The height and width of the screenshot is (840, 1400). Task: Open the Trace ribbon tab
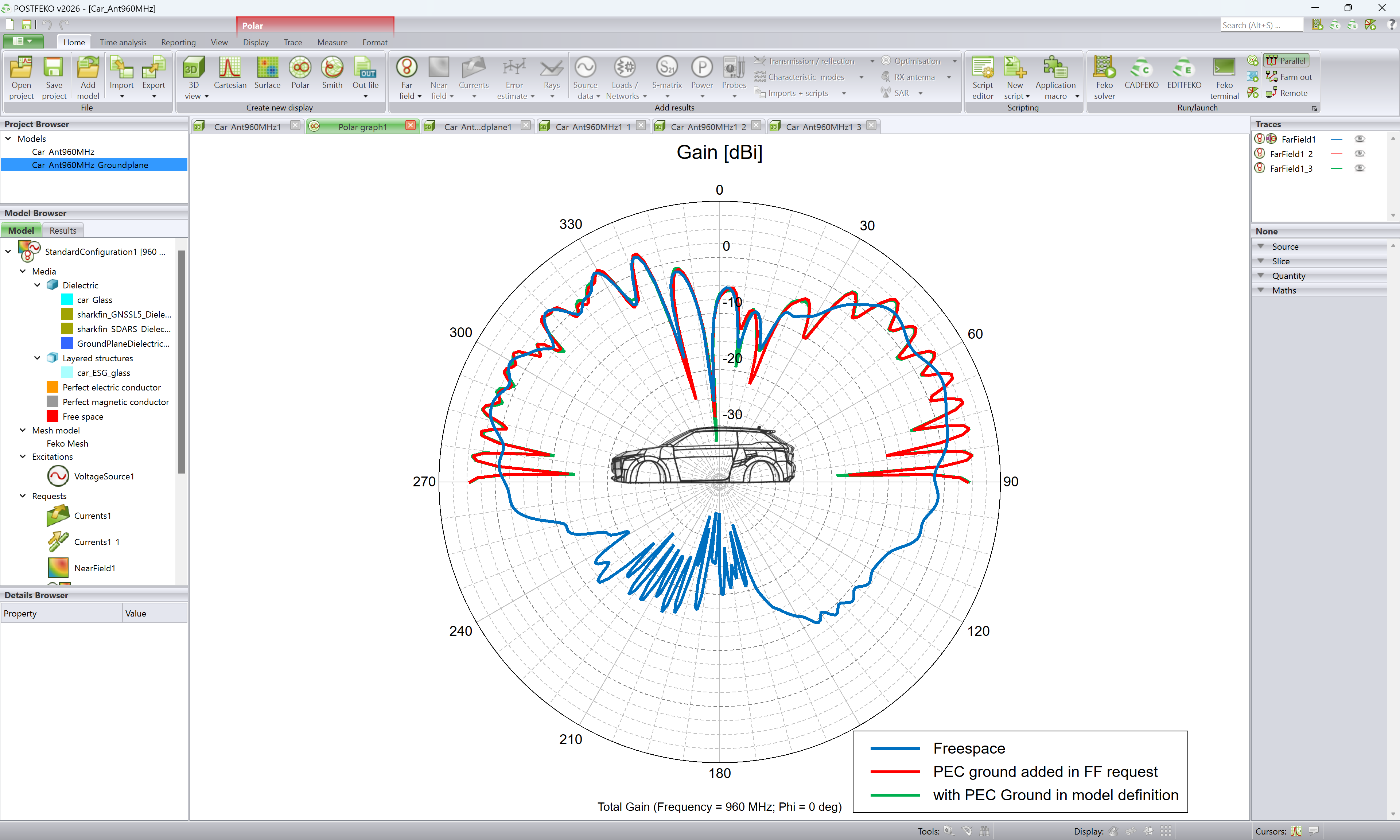tap(292, 42)
